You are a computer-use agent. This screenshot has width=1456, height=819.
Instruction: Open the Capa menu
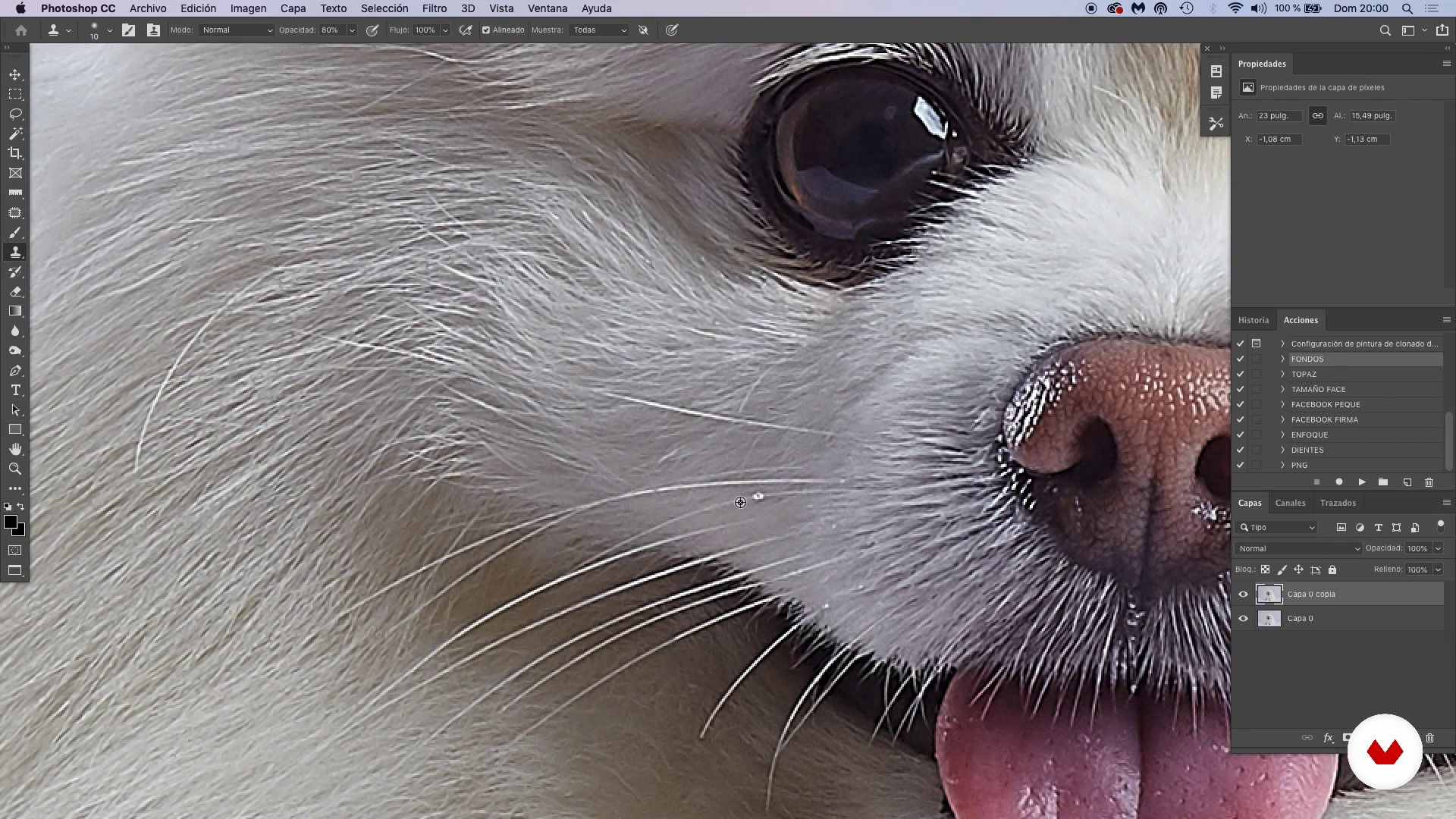293,8
